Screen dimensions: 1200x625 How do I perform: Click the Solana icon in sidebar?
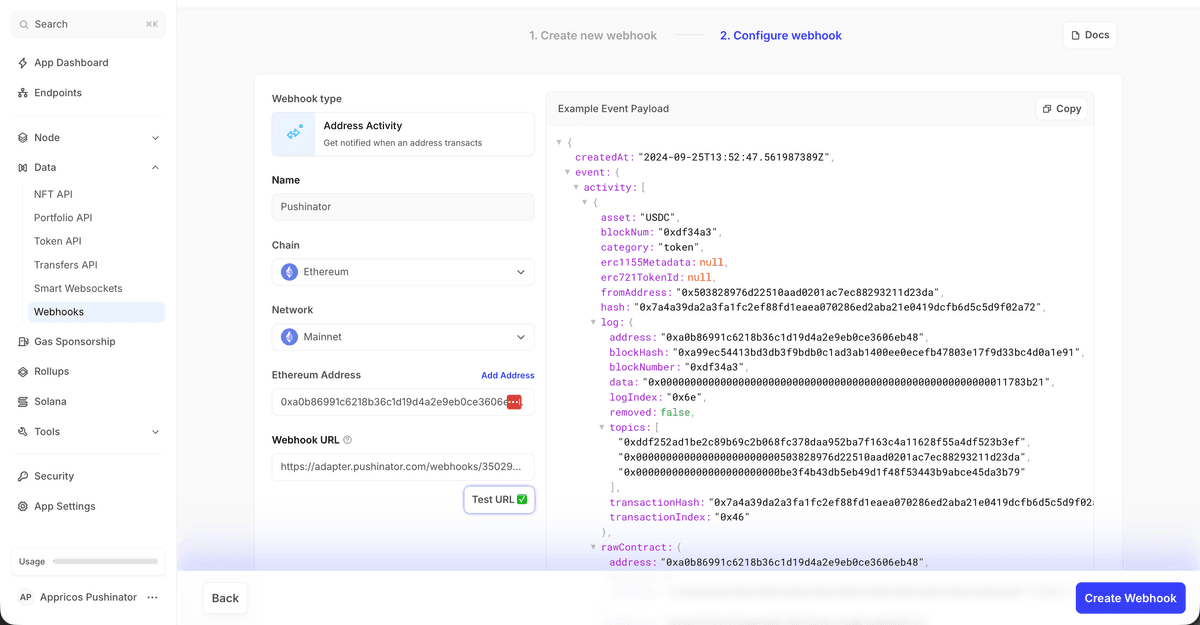24,402
